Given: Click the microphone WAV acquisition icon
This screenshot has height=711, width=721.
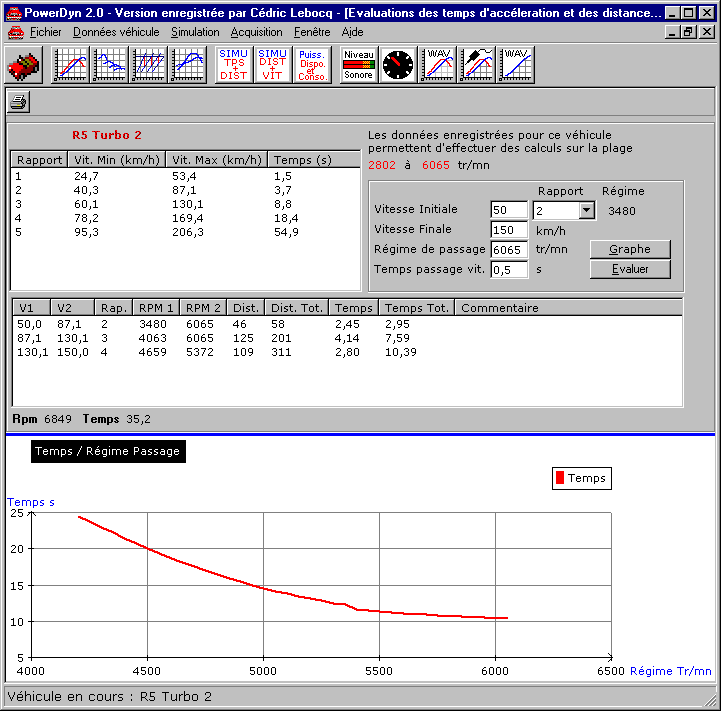Looking at the screenshot, I should pyautogui.click(x=477, y=65).
